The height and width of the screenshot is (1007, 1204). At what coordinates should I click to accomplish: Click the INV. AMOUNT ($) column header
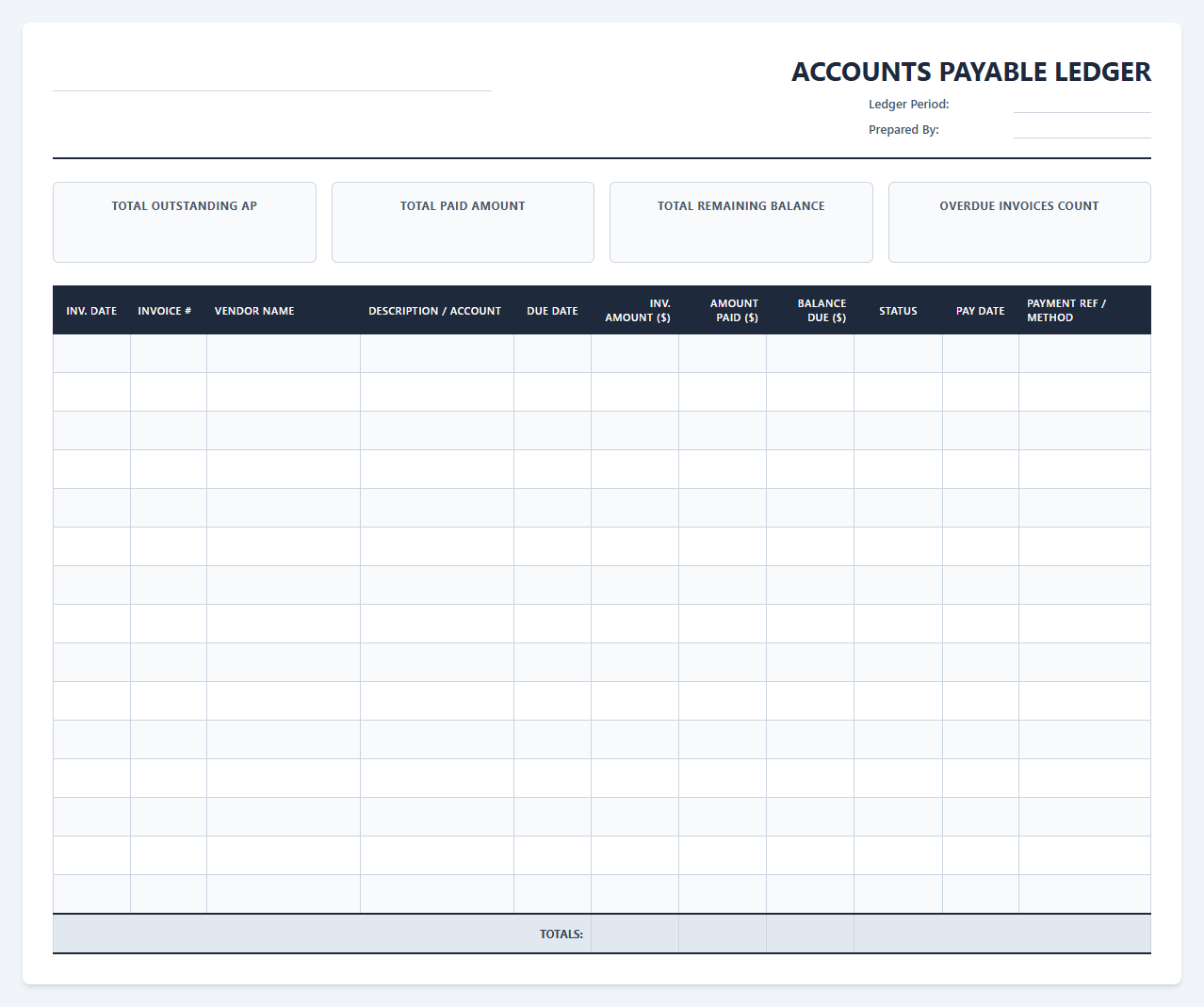coord(637,311)
